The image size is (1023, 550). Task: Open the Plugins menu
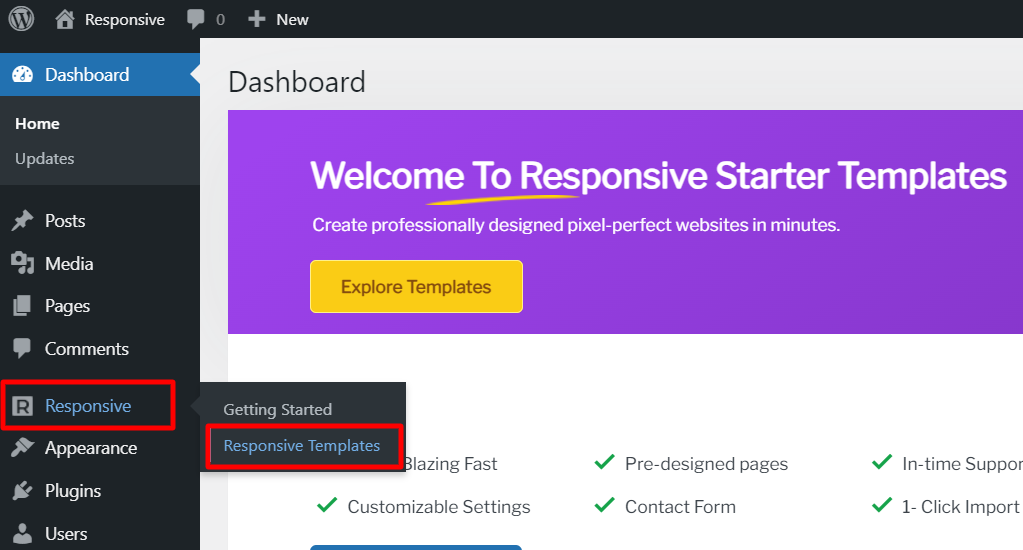click(x=73, y=491)
